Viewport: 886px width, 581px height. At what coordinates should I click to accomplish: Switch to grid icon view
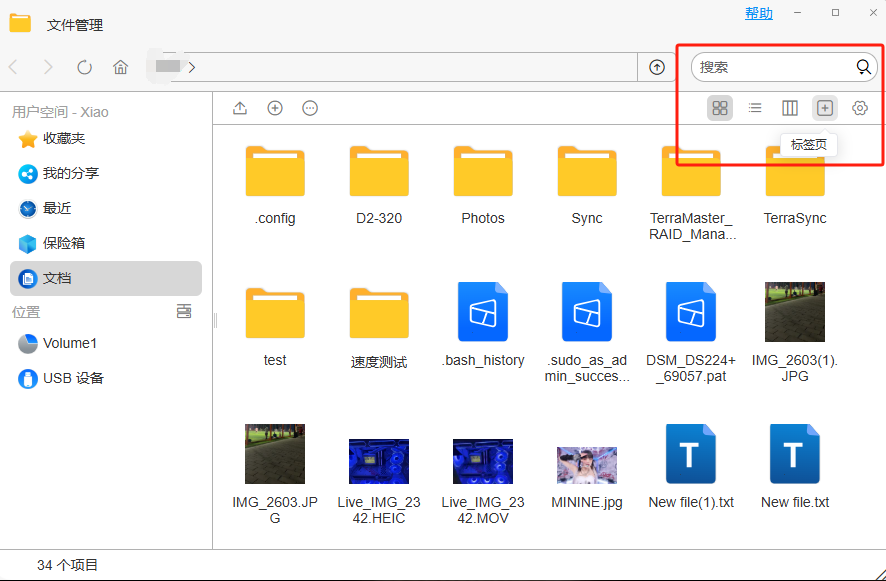tap(720, 108)
